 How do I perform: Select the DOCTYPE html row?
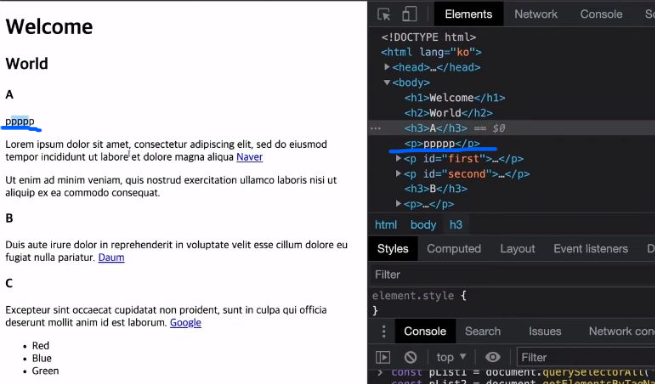[x=429, y=37]
